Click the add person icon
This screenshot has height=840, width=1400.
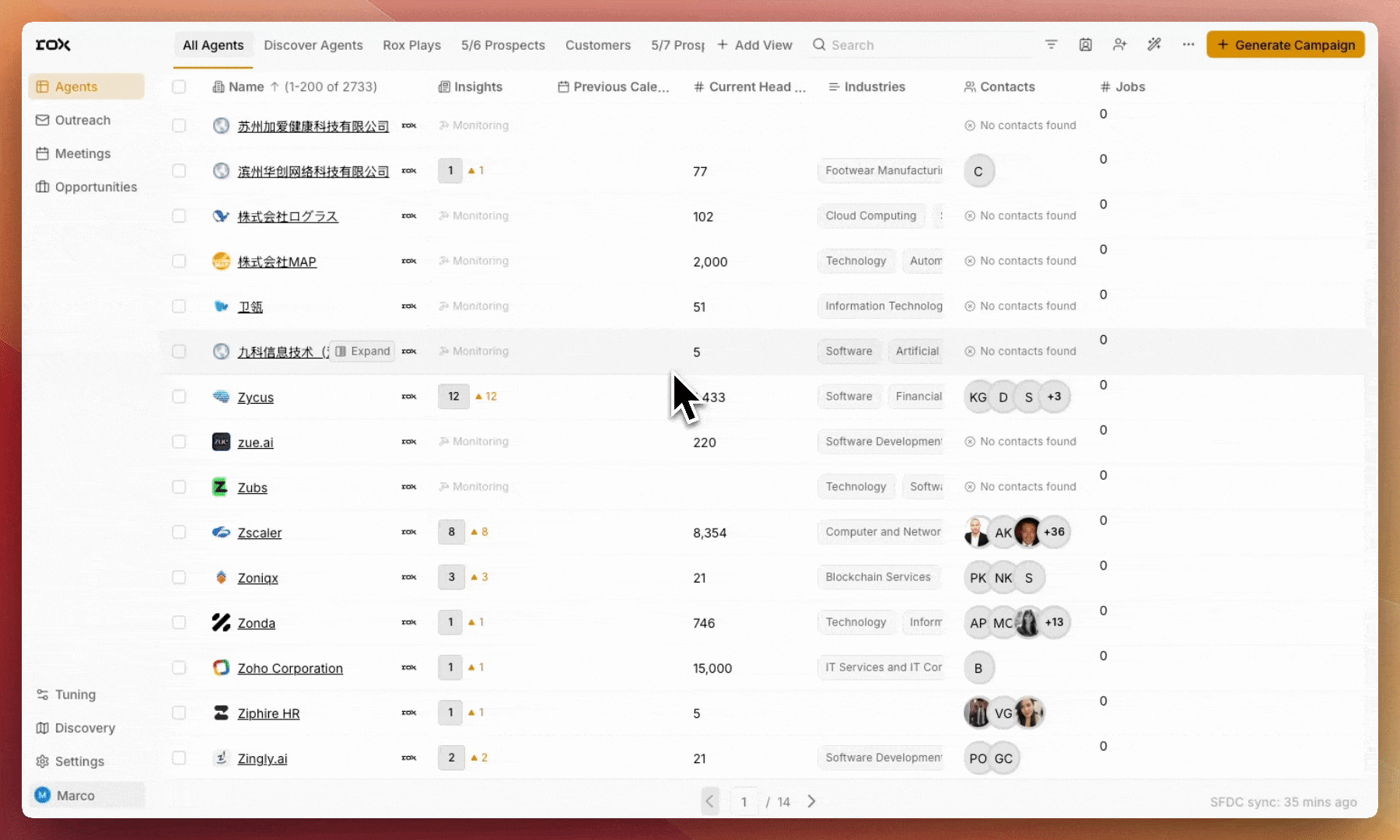click(x=1119, y=45)
